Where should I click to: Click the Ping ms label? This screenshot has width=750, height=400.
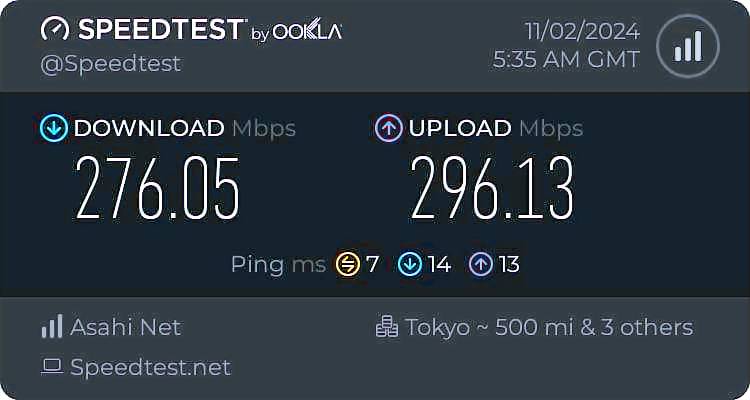click(278, 264)
